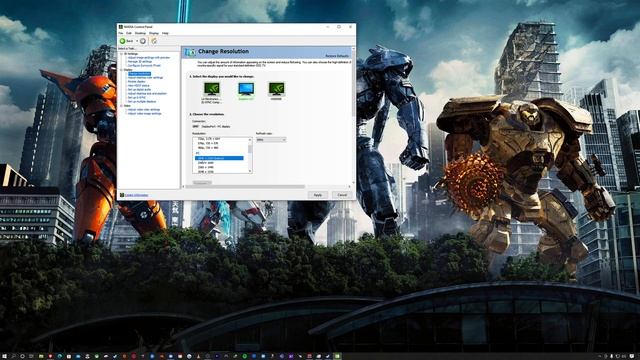This screenshot has width=640, height=360.
Task: Open Set up digital audio page
Action: pyautogui.click(x=139, y=89)
